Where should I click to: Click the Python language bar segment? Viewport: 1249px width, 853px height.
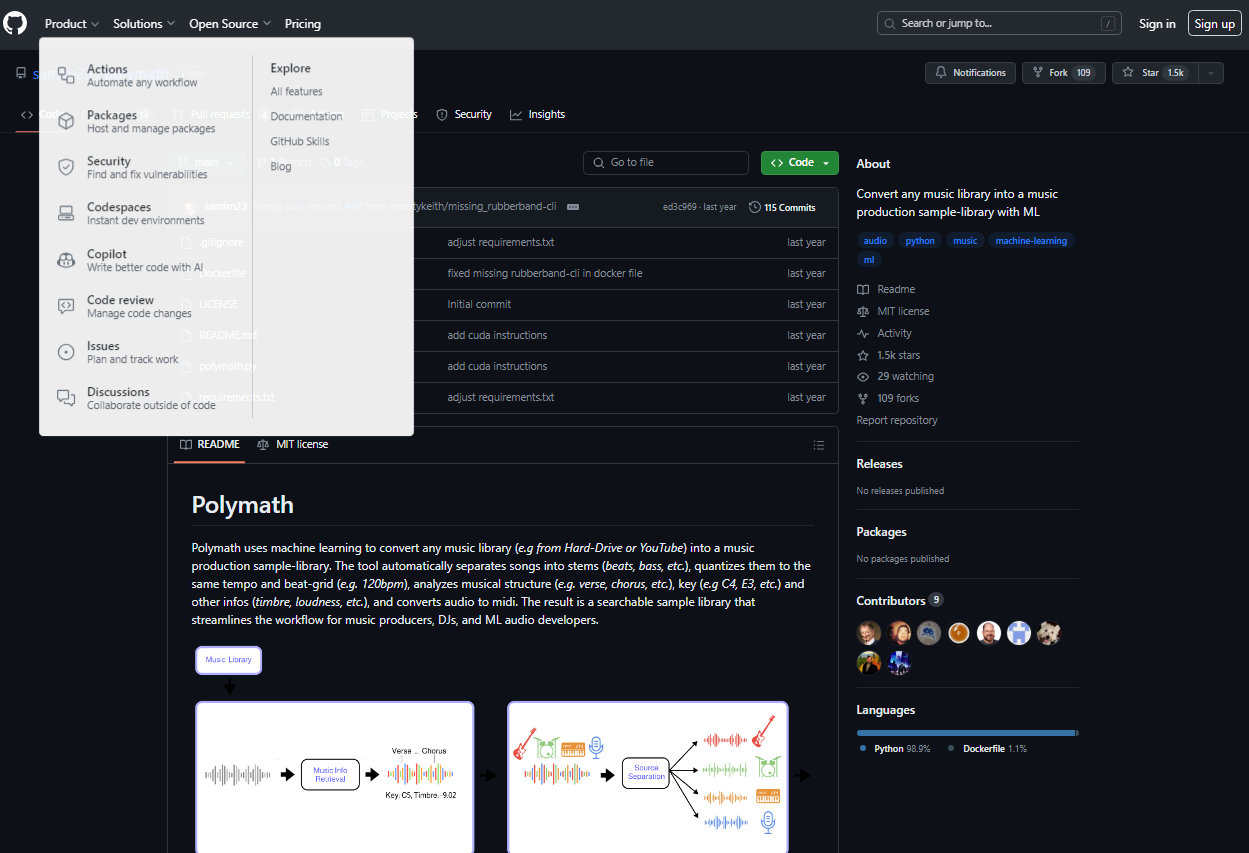point(966,733)
